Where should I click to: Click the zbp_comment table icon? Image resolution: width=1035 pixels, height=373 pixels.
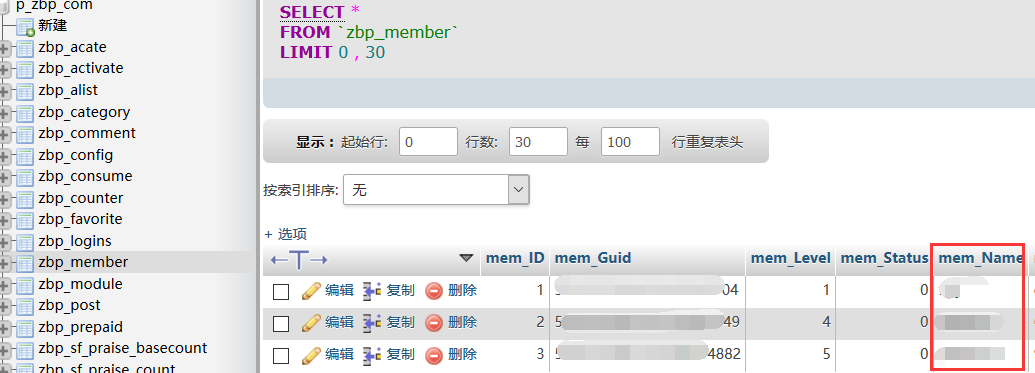24,134
